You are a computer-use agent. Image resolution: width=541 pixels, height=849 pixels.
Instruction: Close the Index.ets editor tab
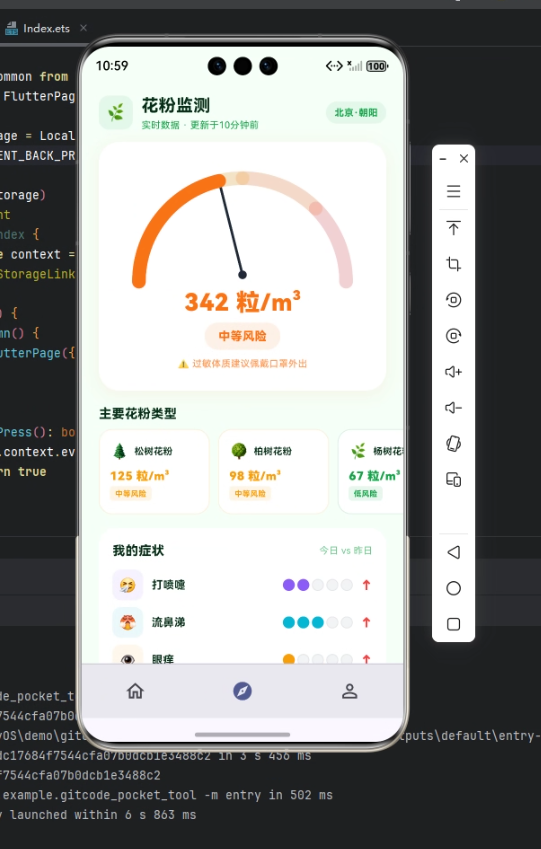[x=83, y=28]
